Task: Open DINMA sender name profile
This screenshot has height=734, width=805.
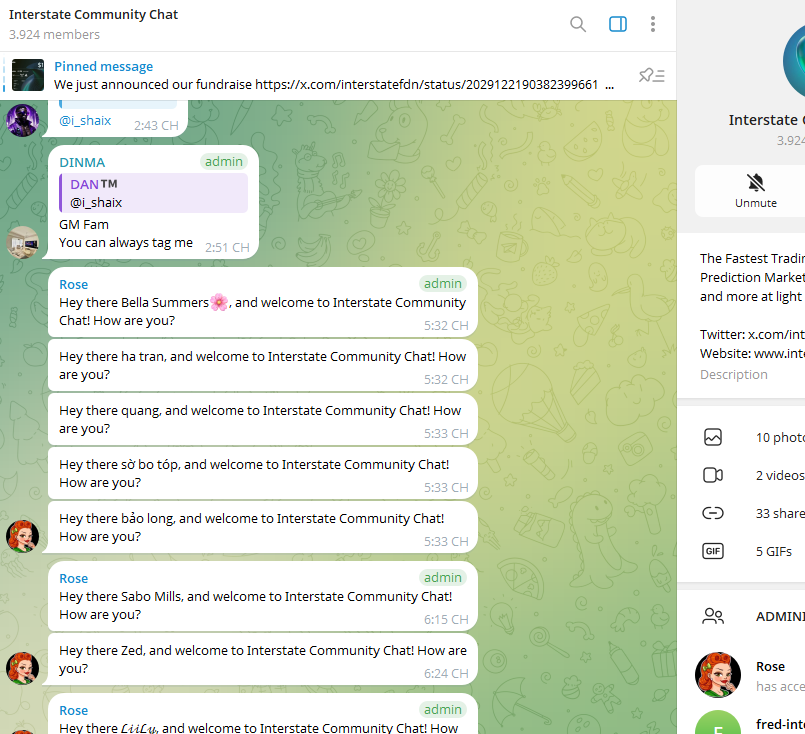Action: [x=82, y=163]
